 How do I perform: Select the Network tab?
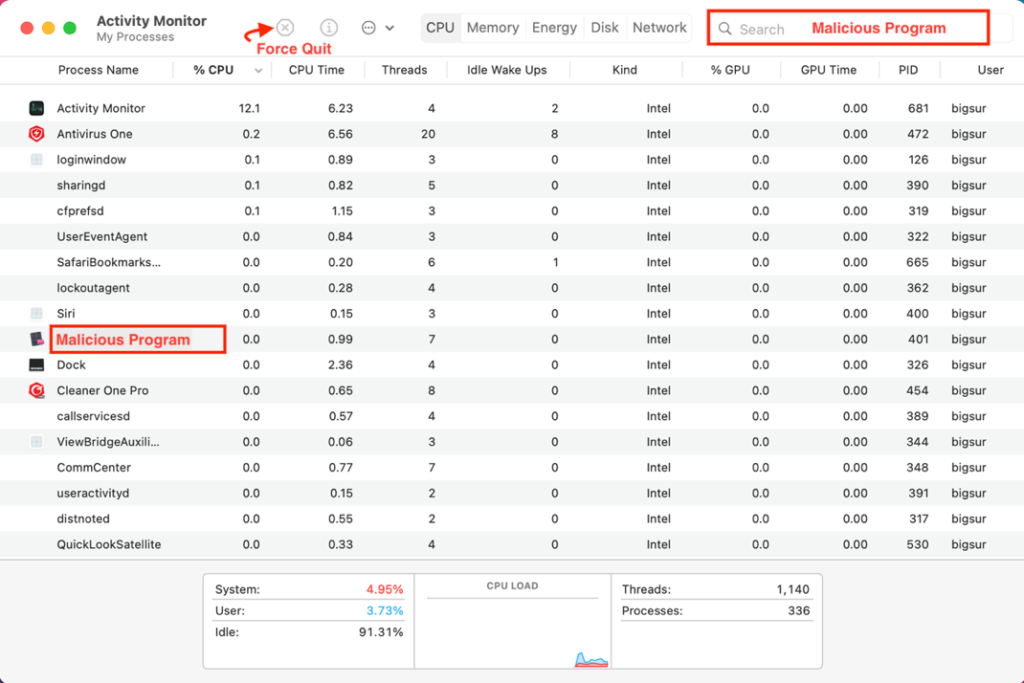(659, 28)
